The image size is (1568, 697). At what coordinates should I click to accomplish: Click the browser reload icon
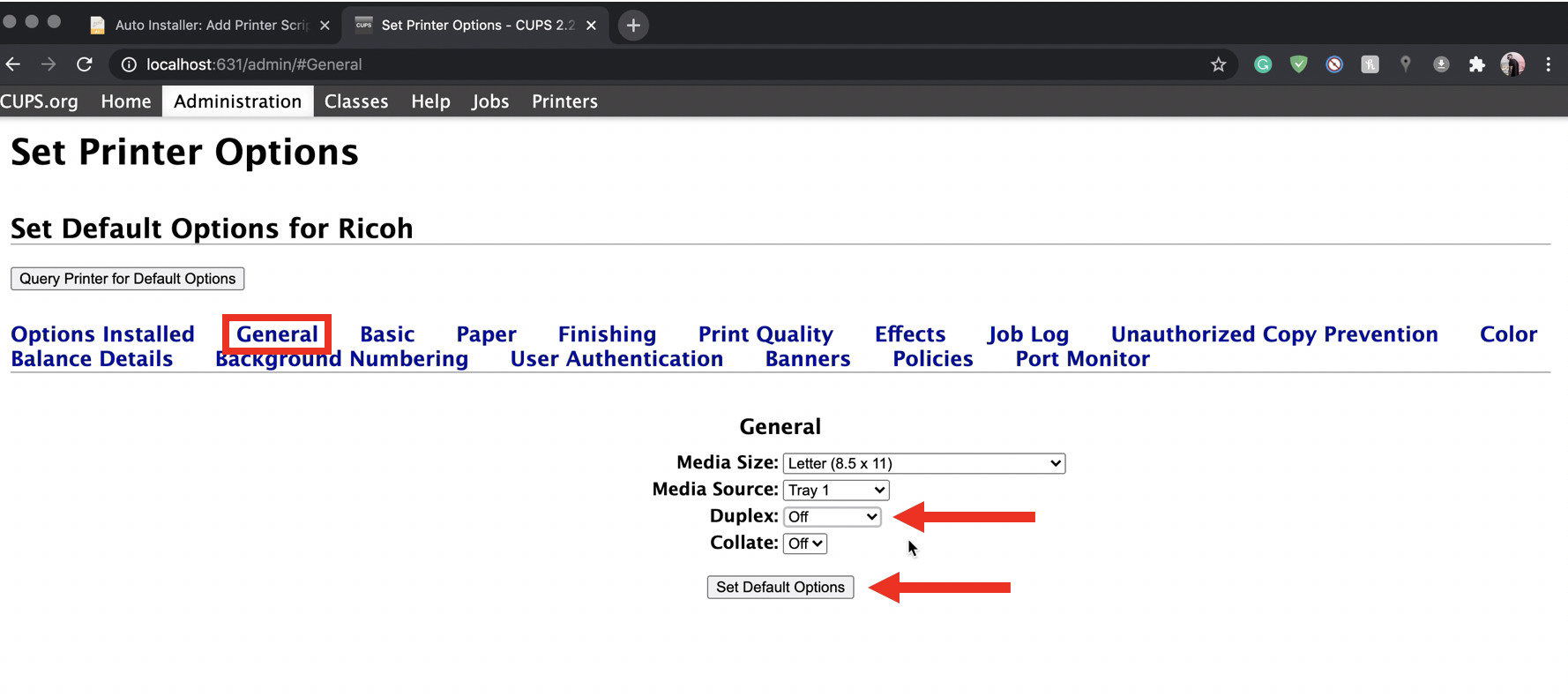click(x=85, y=64)
